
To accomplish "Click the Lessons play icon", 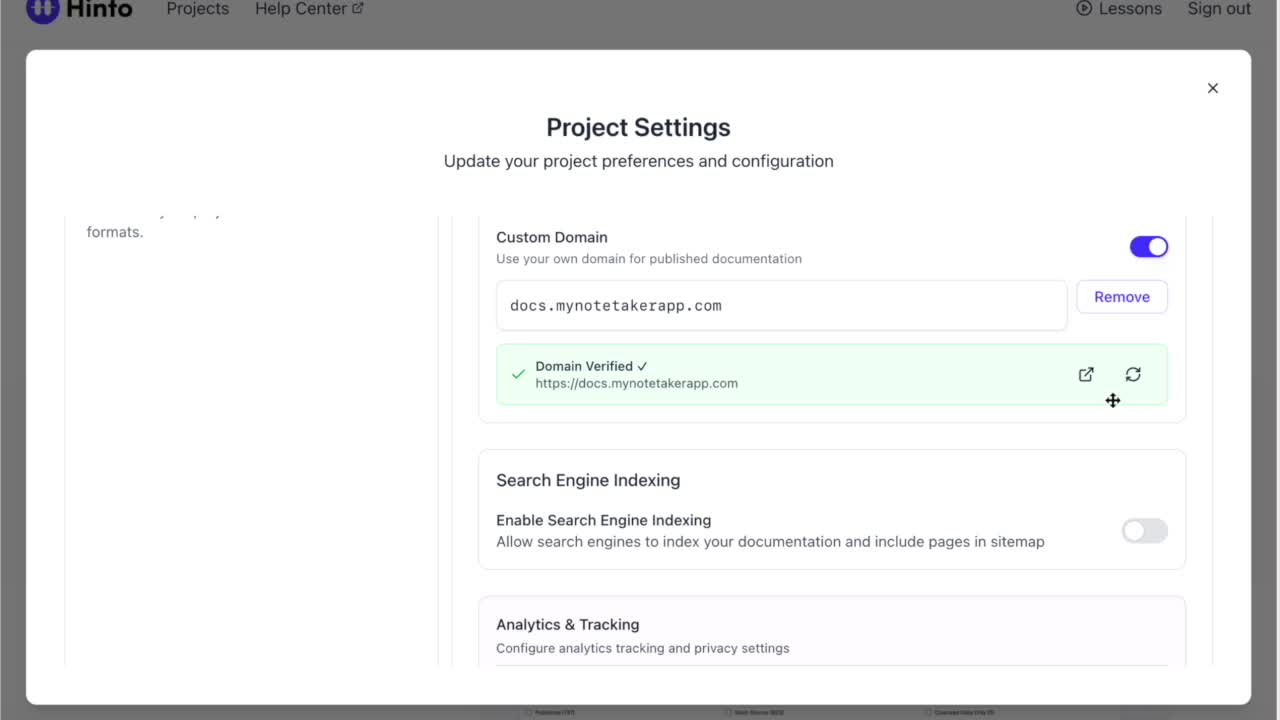I will [1084, 9].
